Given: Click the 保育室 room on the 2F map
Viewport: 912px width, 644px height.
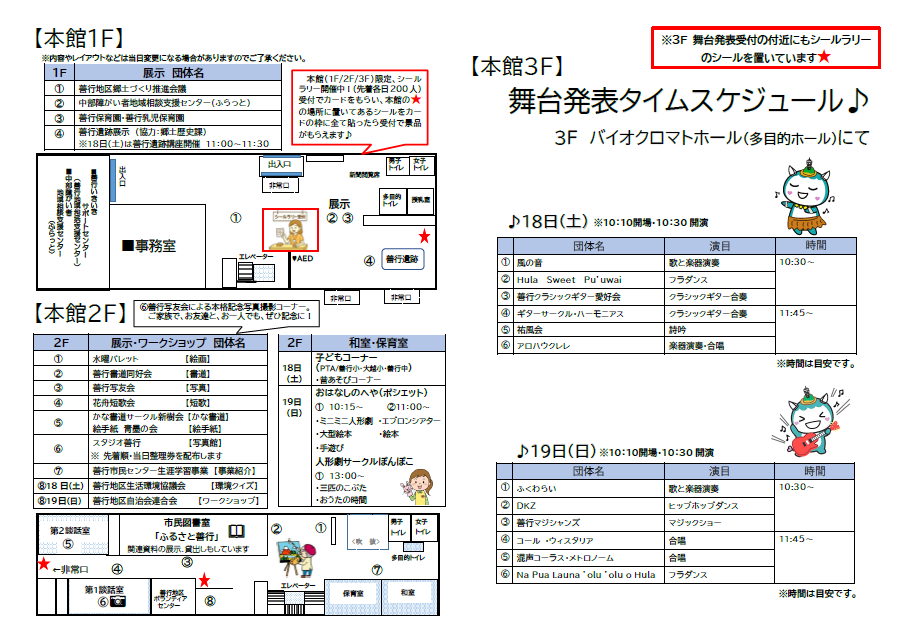Looking at the screenshot, I should [352, 593].
